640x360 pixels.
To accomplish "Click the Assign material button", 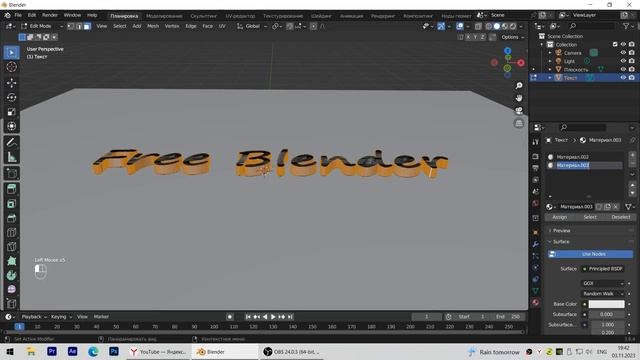I will click(560, 217).
